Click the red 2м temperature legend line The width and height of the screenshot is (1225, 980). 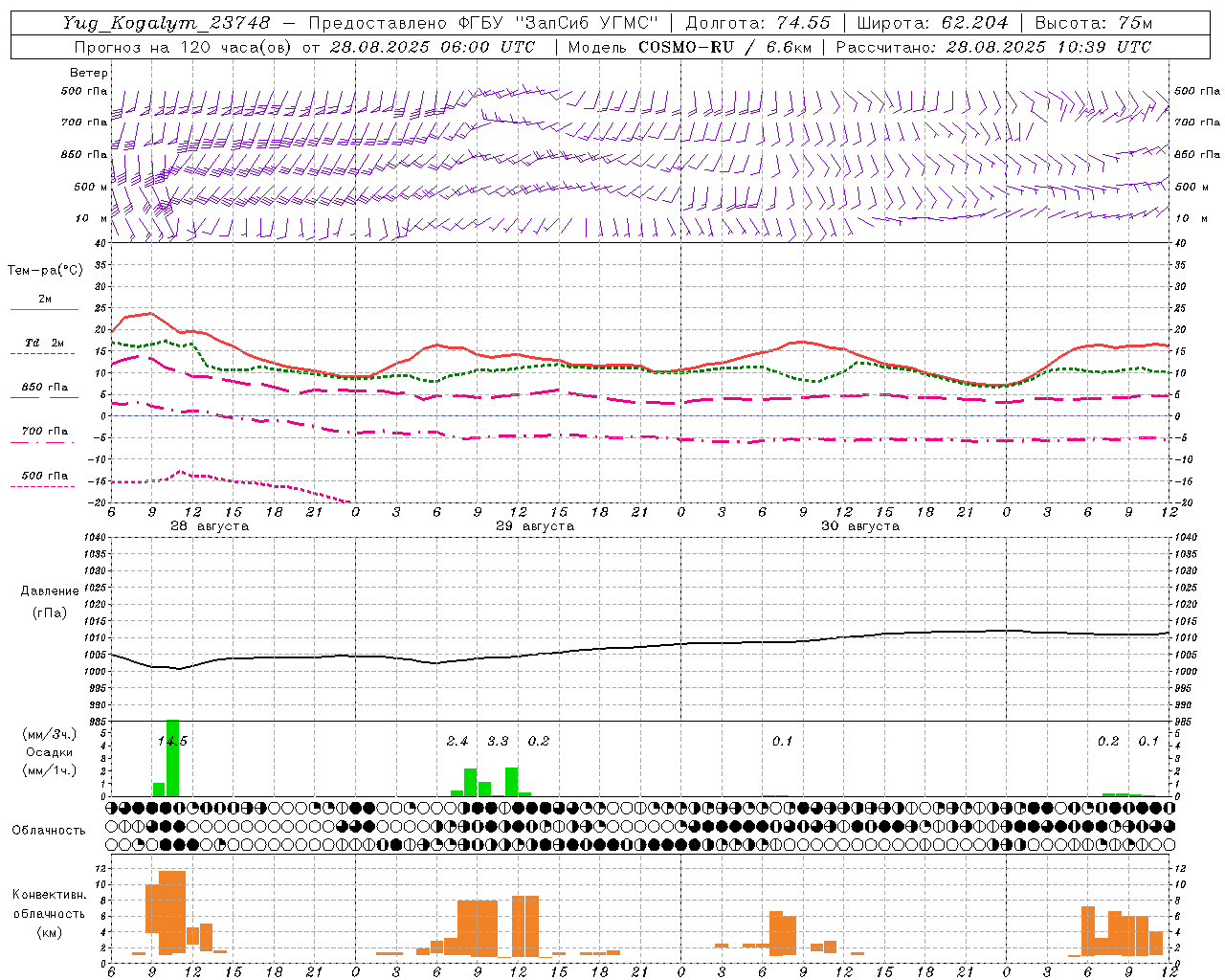coord(44,309)
